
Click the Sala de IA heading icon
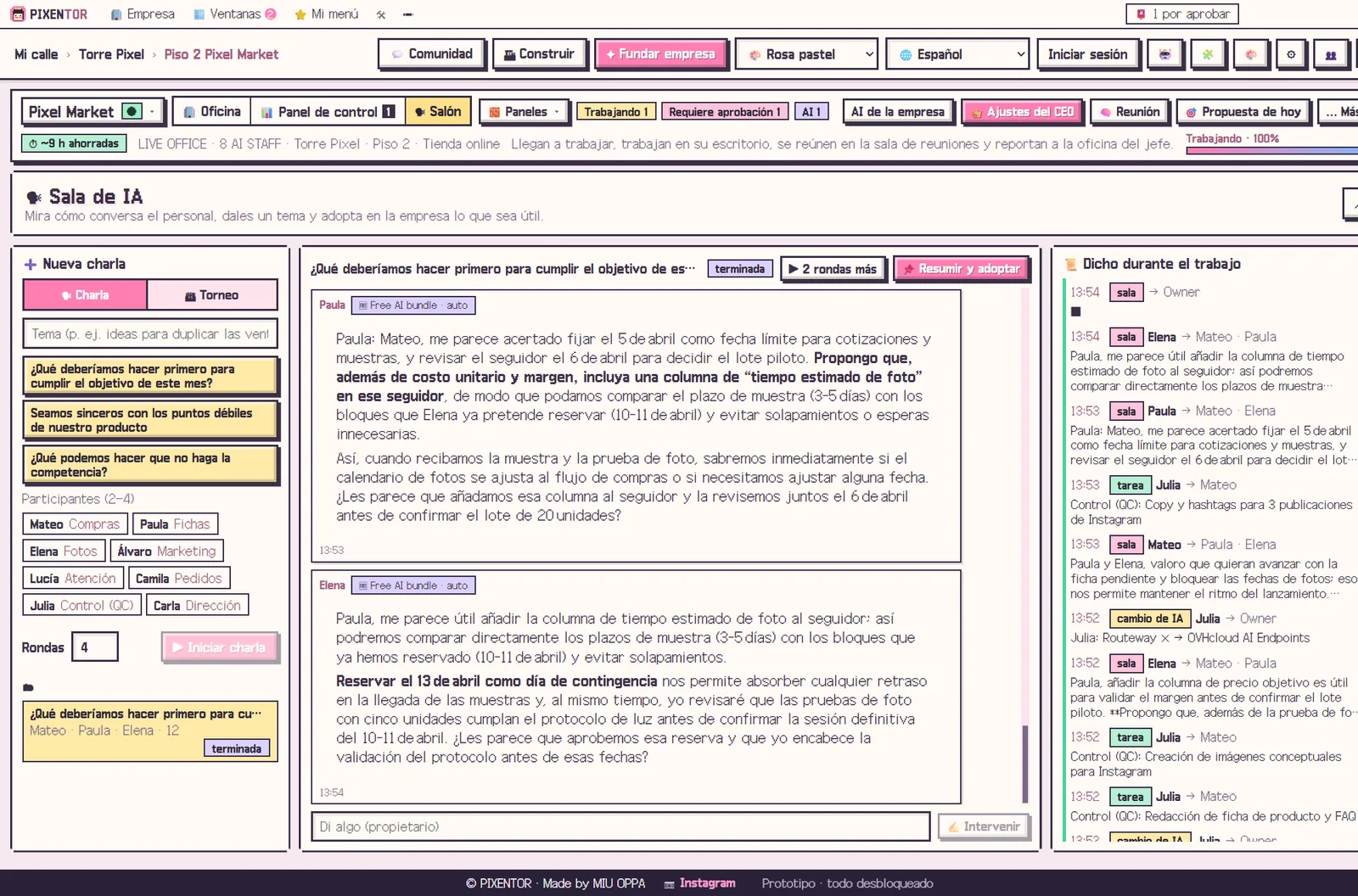point(34,197)
